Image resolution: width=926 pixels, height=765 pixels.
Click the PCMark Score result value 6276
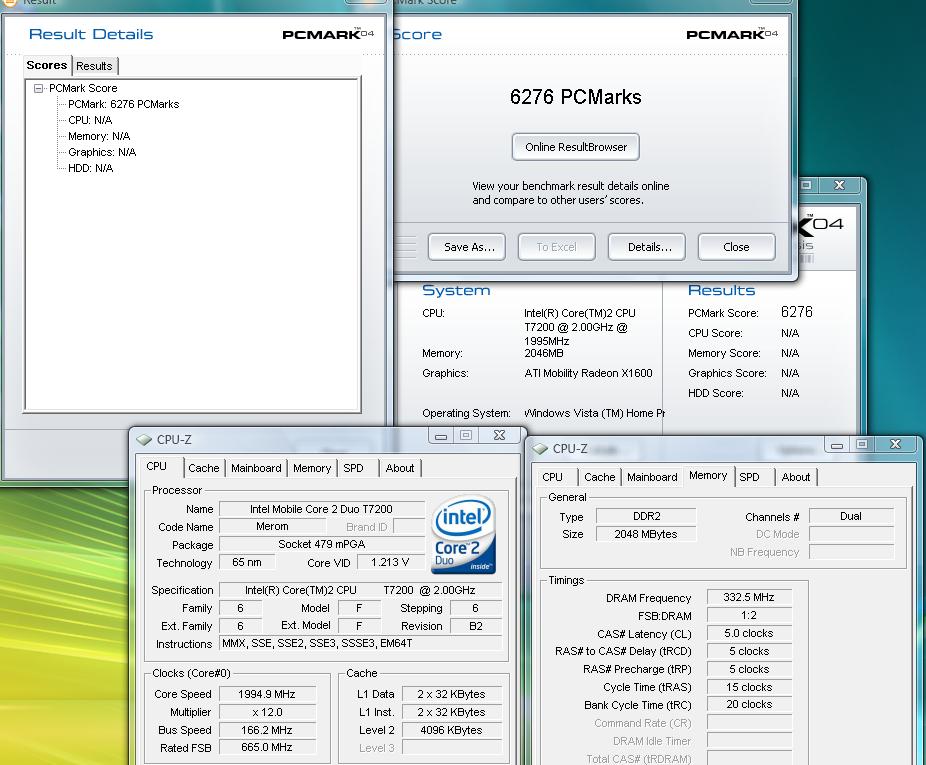tap(797, 312)
